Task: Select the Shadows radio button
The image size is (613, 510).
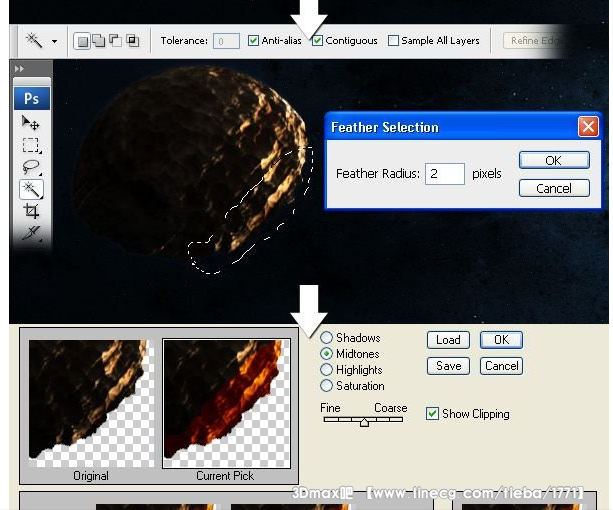Action: point(327,339)
